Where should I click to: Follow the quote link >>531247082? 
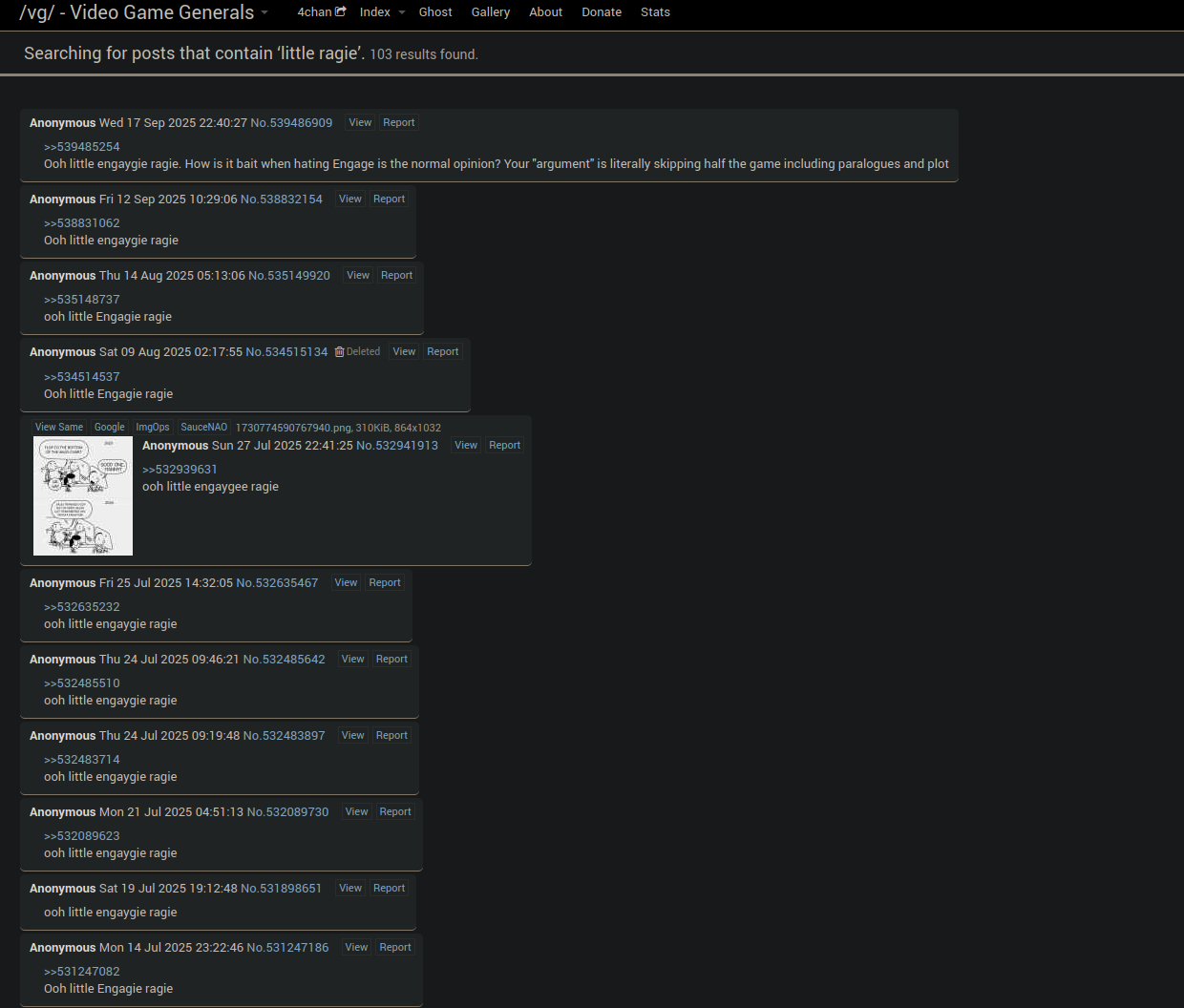(82, 972)
